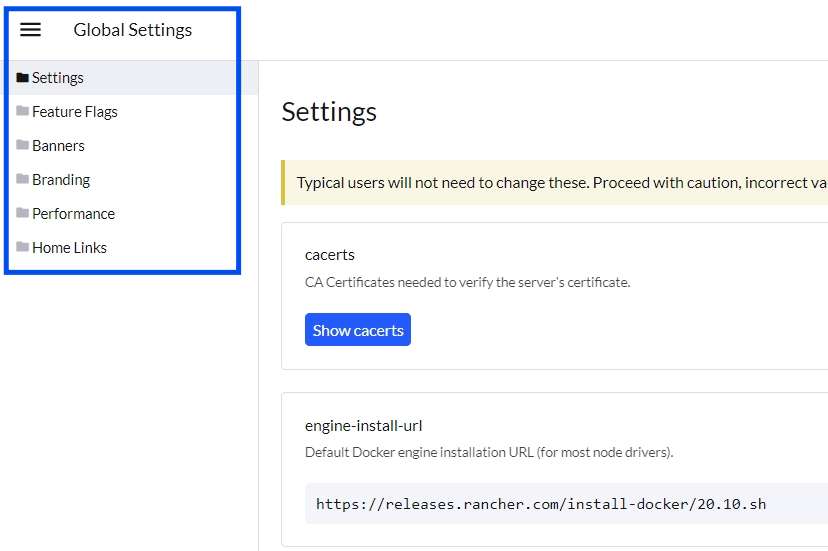The width and height of the screenshot is (828, 551).
Task: Go to the Banners section
Action: click(58, 146)
